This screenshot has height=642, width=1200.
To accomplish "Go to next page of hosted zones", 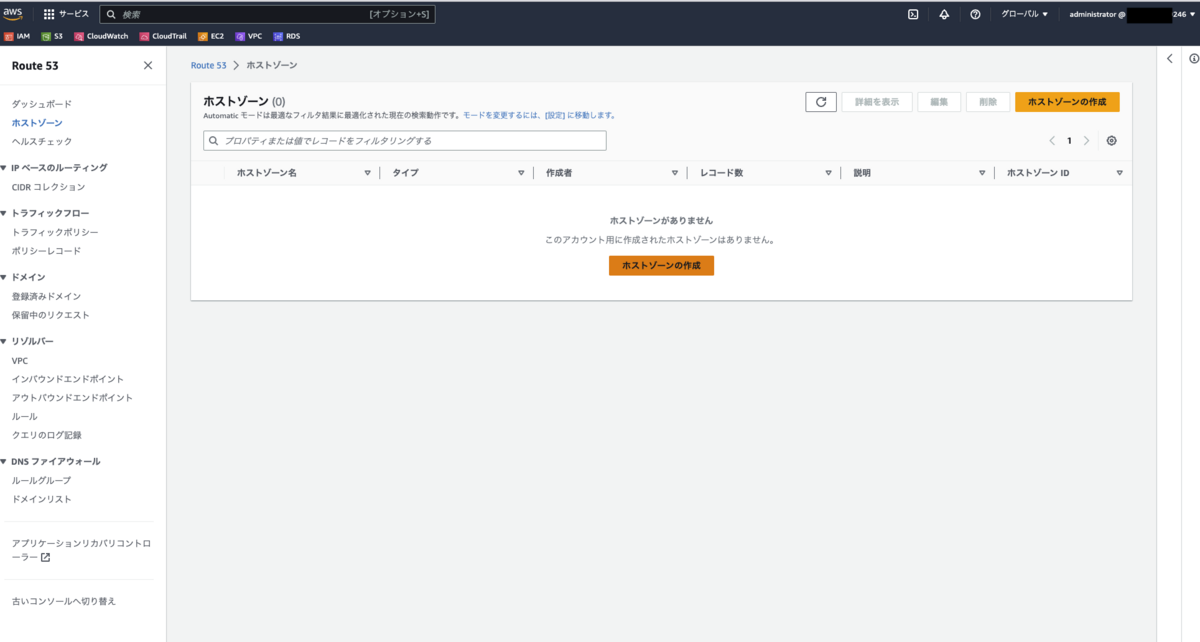I will tap(1087, 141).
